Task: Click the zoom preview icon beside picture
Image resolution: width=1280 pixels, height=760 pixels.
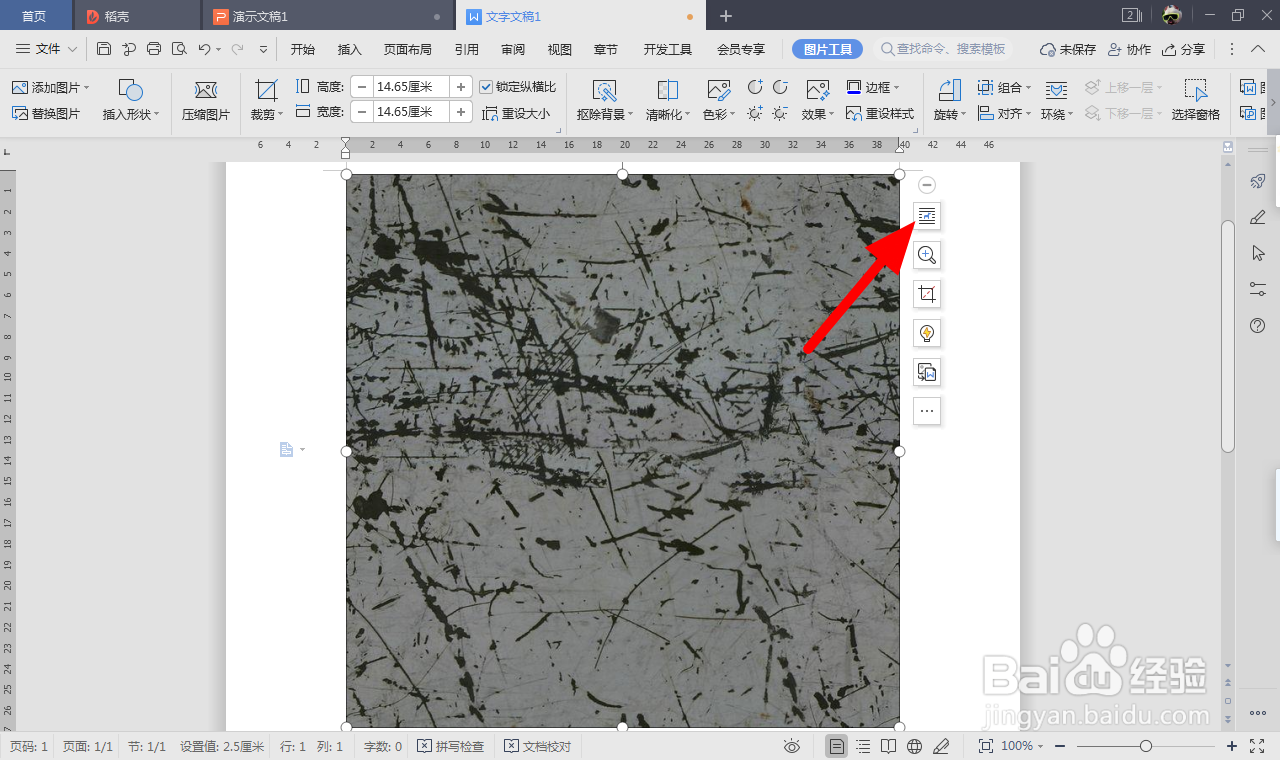Action: click(x=927, y=255)
